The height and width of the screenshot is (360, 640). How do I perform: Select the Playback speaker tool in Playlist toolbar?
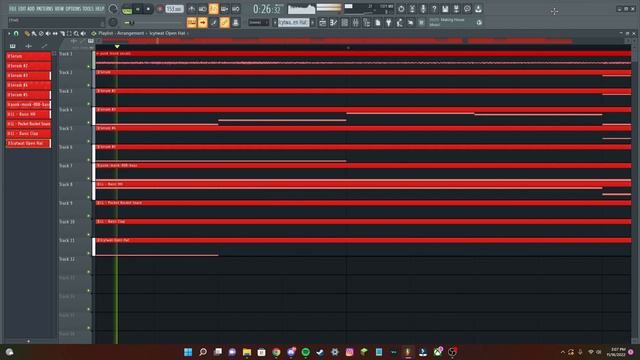click(83, 33)
